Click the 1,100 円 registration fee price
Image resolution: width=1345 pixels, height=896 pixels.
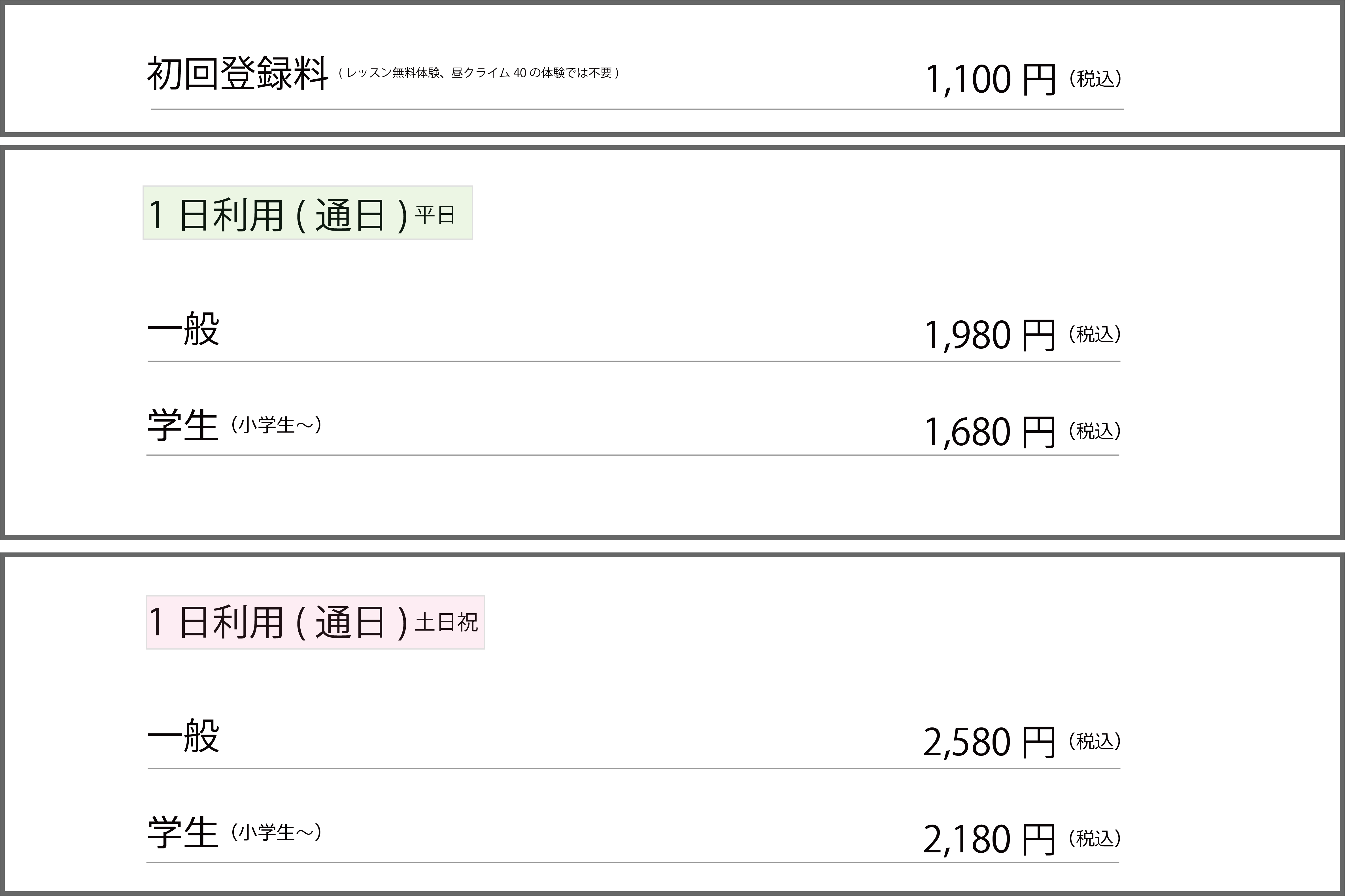coord(990,79)
